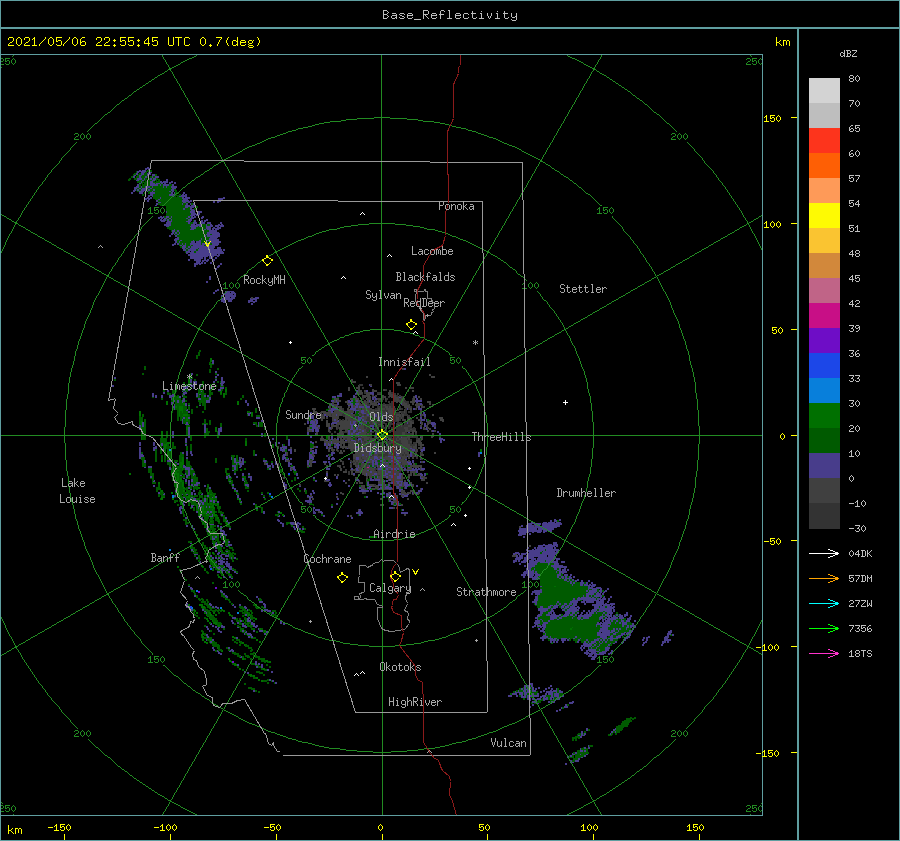Click the orange 57DM arrow in legend
The width and height of the screenshot is (900, 841).
pos(824,578)
